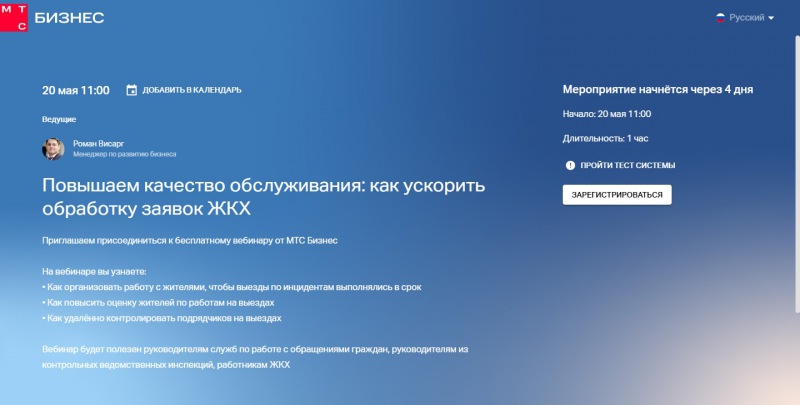
Task: Open the Русский language selector
Action: pyautogui.click(x=746, y=18)
